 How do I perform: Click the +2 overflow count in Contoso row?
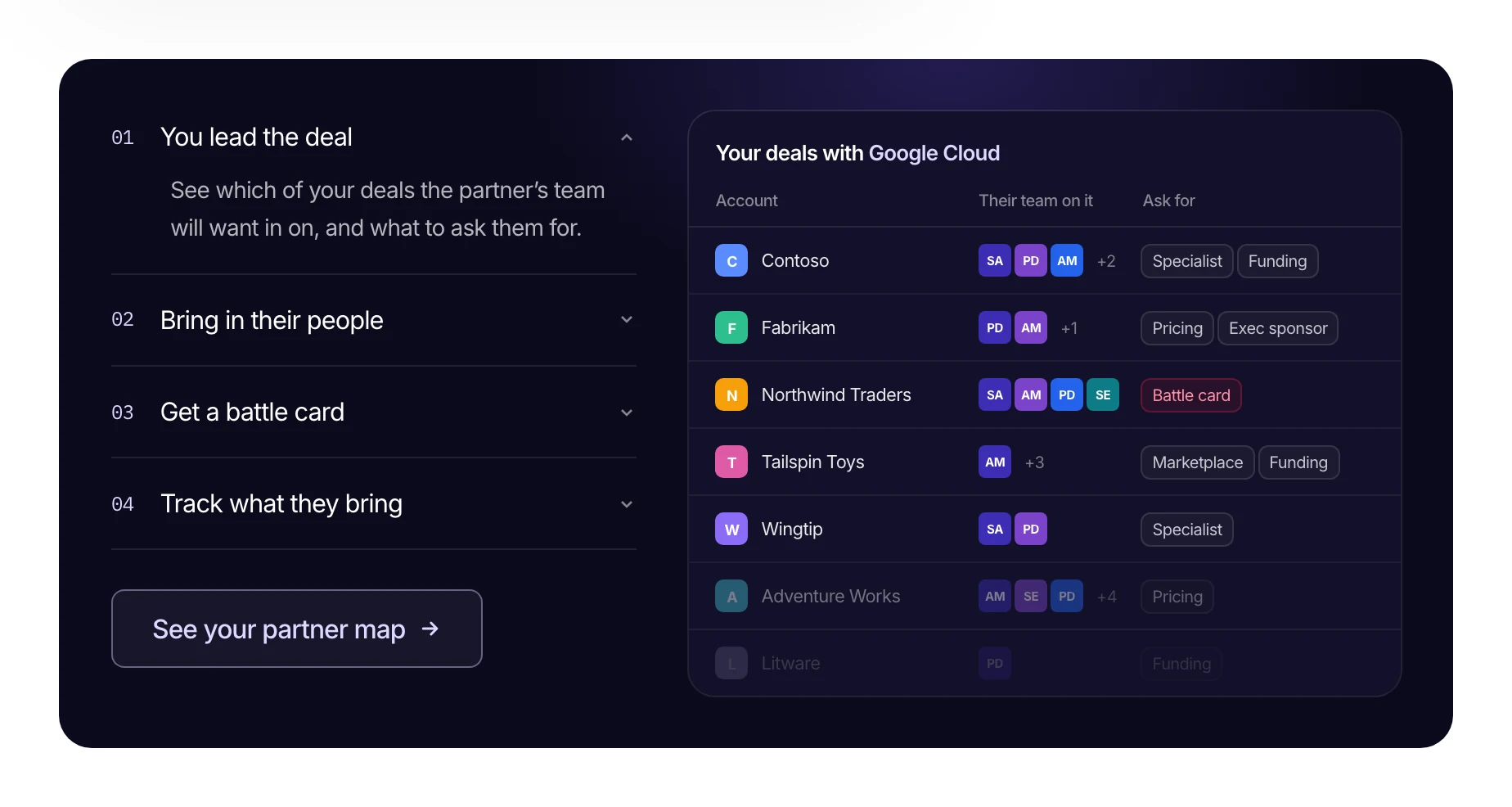coord(1106,261)
